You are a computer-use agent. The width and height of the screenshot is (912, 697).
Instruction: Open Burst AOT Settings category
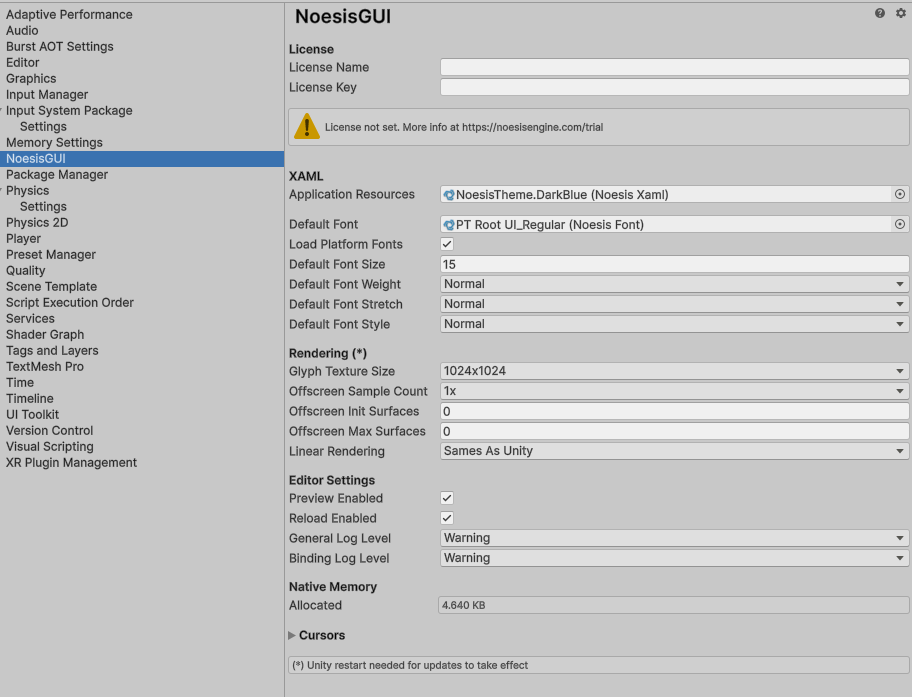[x=59, y=47]
